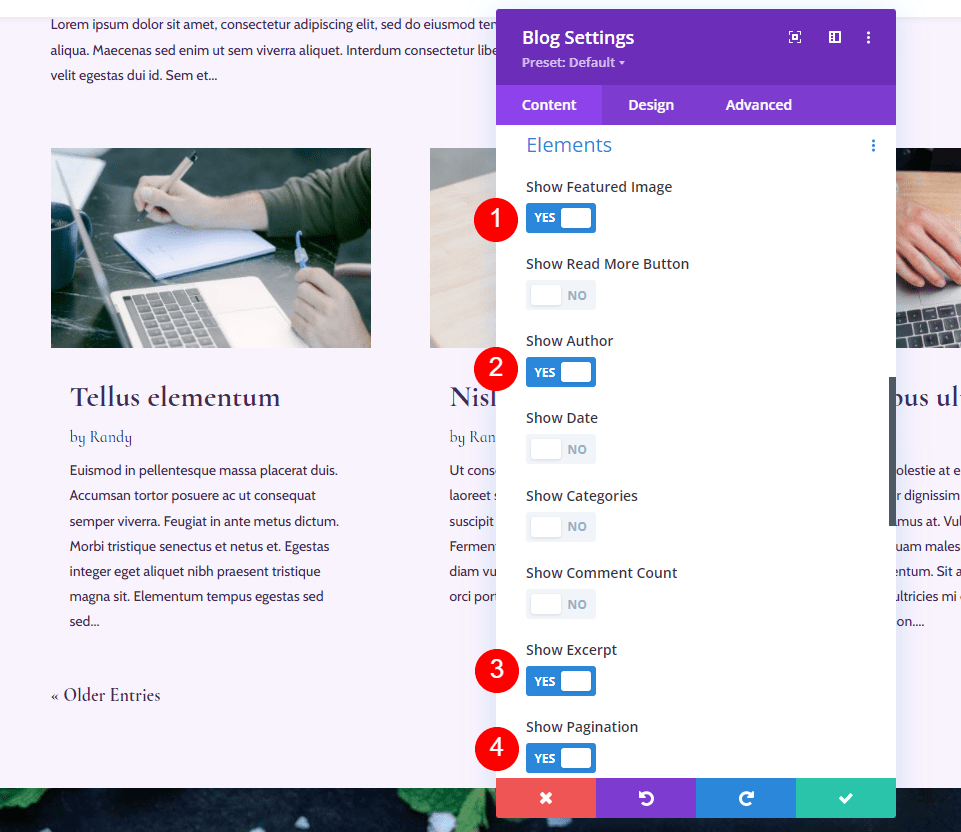Undo the last change

coord(645,798)
